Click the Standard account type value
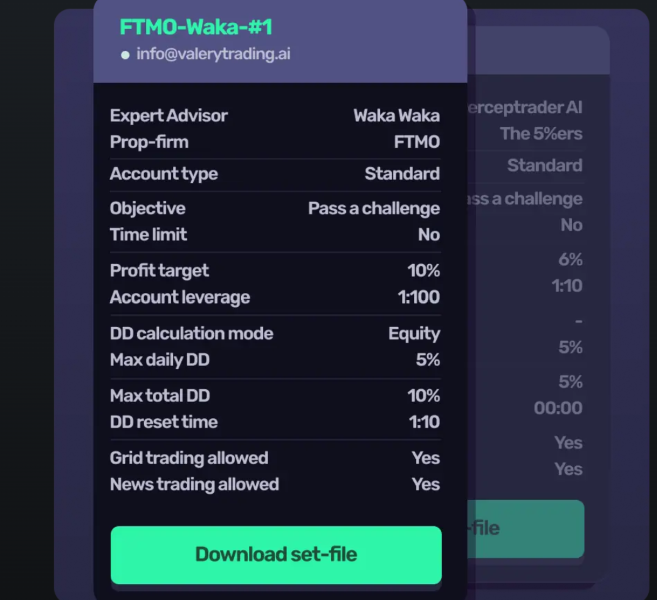Image resolution: width=657 pixels, height=600 pixels. pyautogui.click(x=402, y=174)
